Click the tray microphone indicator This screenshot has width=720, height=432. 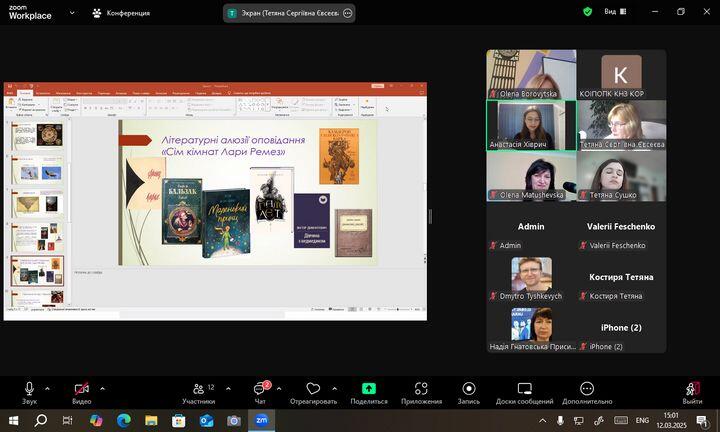point(560,420)
